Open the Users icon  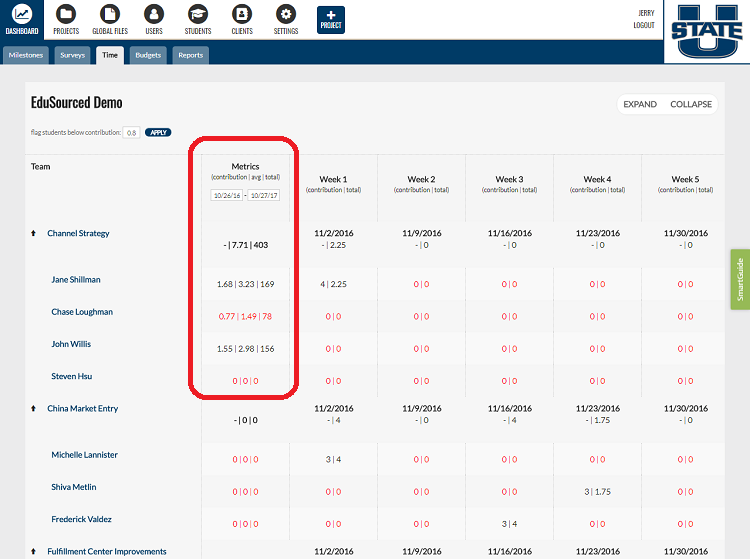(154, 14)
